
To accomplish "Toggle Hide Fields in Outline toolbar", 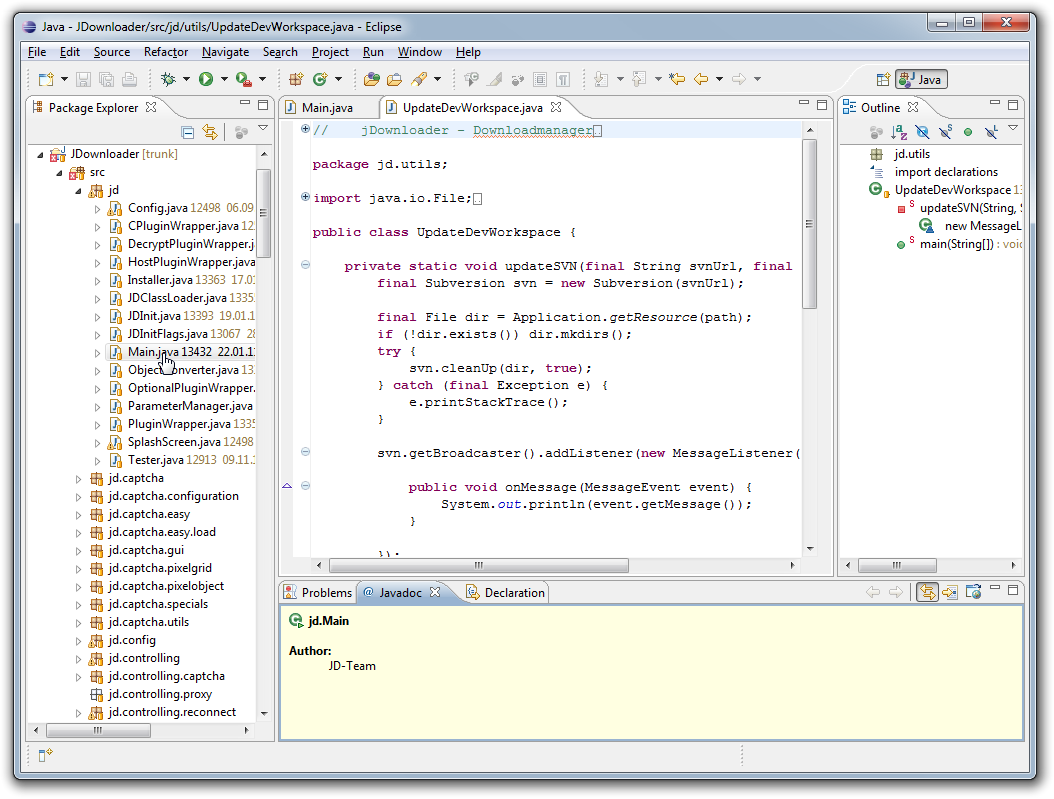I will (922, 132).
